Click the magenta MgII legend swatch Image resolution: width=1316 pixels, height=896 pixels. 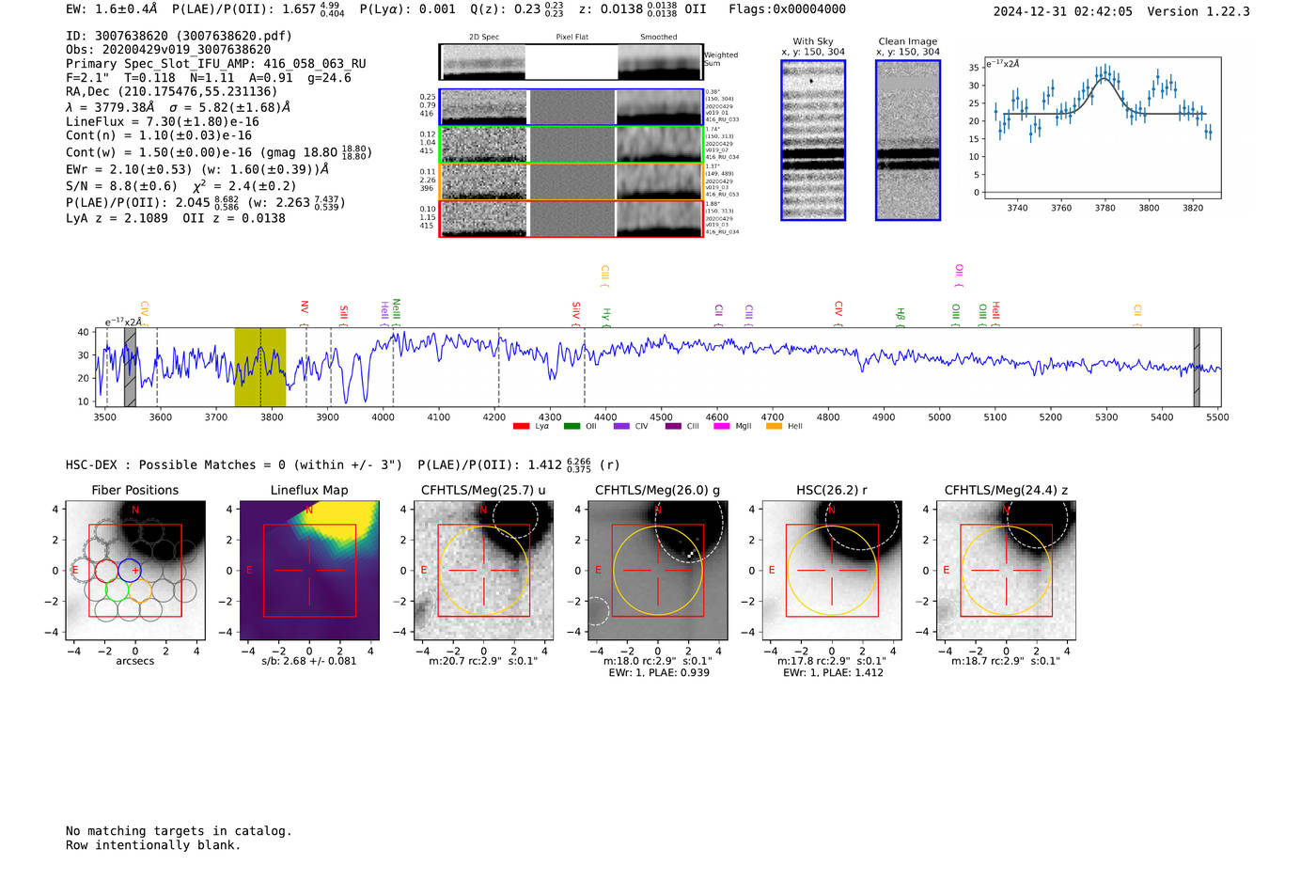click(x=722, y=426)
